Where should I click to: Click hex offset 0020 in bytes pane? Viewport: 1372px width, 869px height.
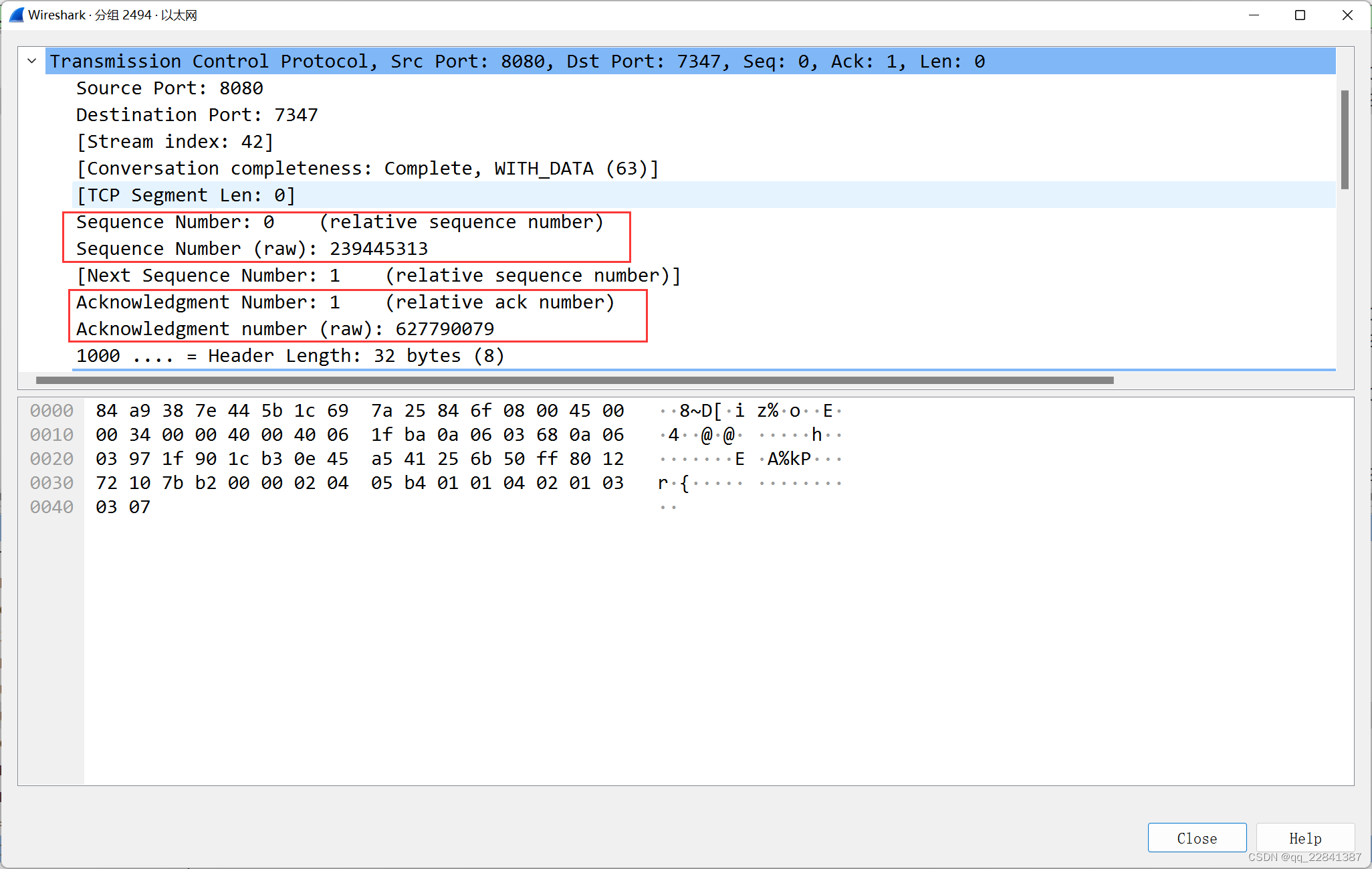click(x=51, y=459)
